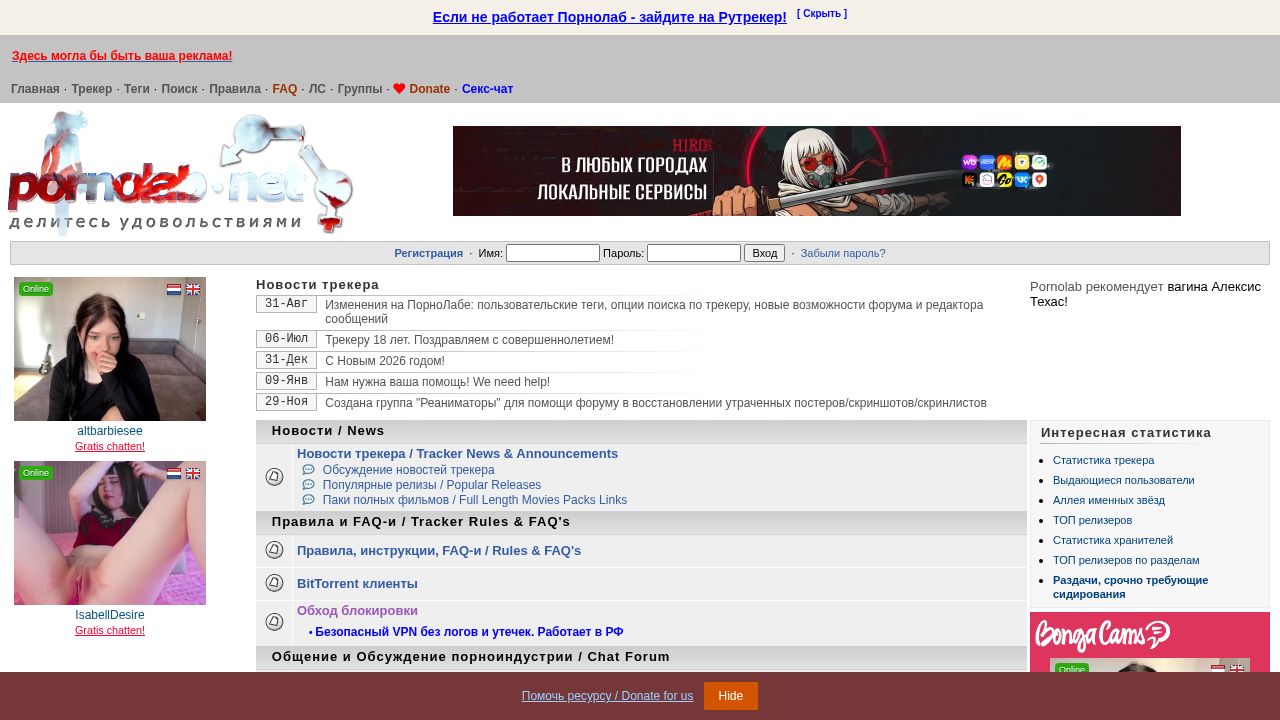Click the red heart icon next to Donate
Image resolution: width=1280 pixels, height=720 pixels.
click(x=399, y=89)
